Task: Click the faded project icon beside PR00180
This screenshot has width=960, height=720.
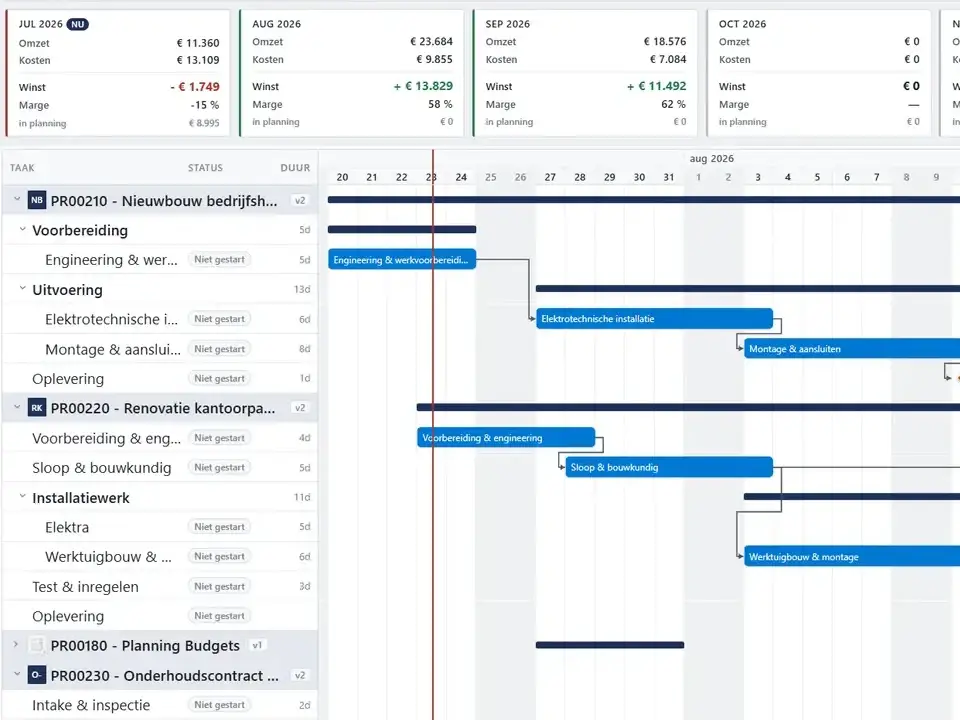Action: [x=37, y=645]
